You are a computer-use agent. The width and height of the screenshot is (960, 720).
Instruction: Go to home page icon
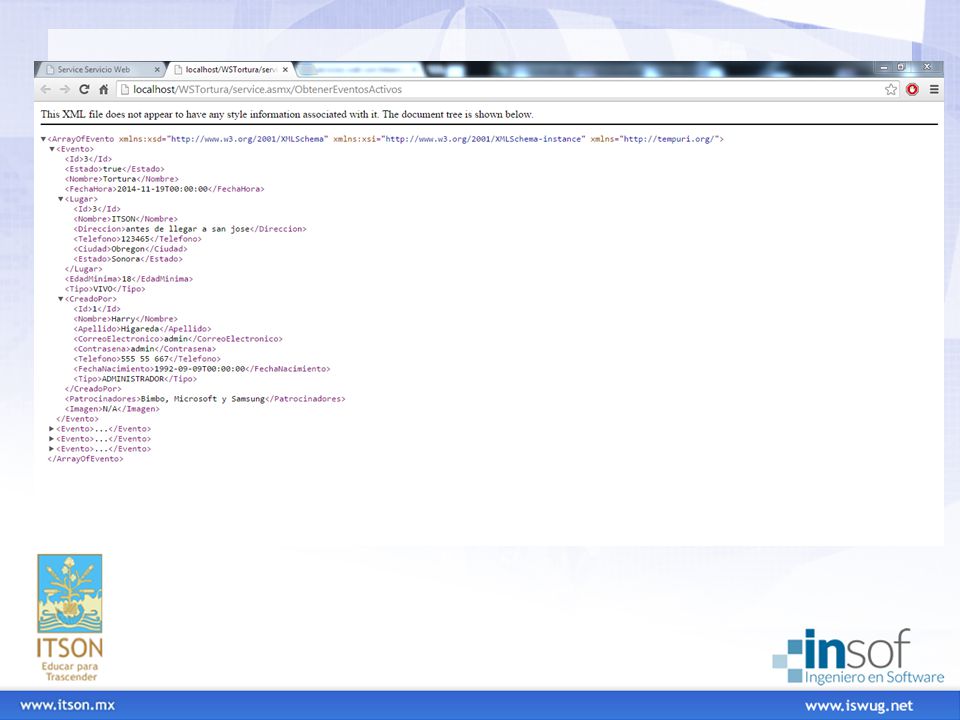(103, 89)
